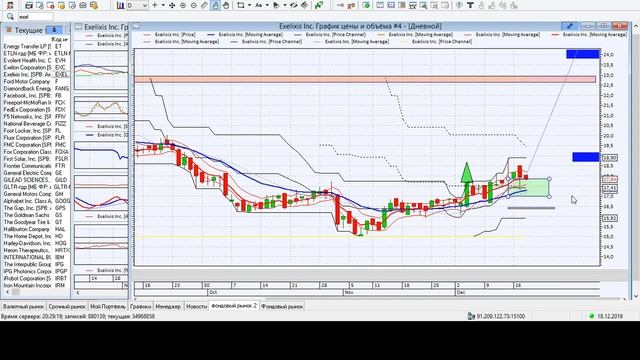Click the layers stack icon in toolbar
Viewport: 640px width, 360px height.
(x=304, y=5)
